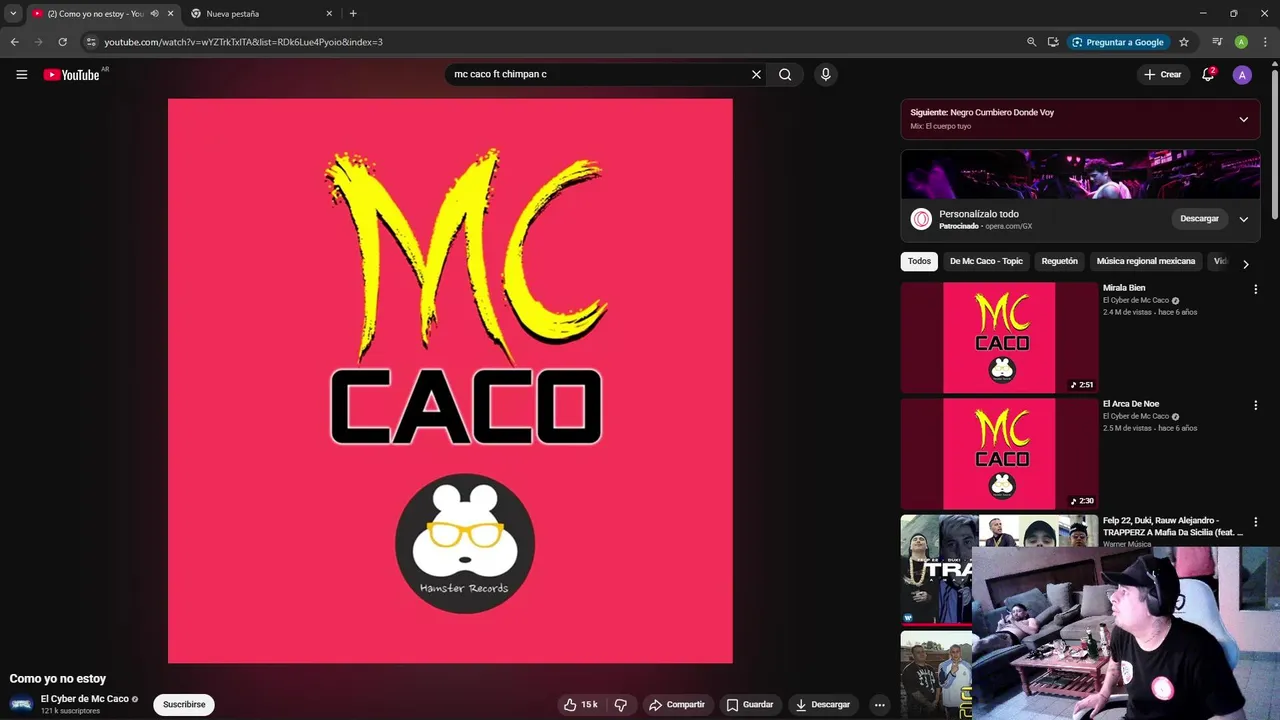Open a new browser tab
The height and width of the screenshot is (720, 1280).
(x=353, y=13)
